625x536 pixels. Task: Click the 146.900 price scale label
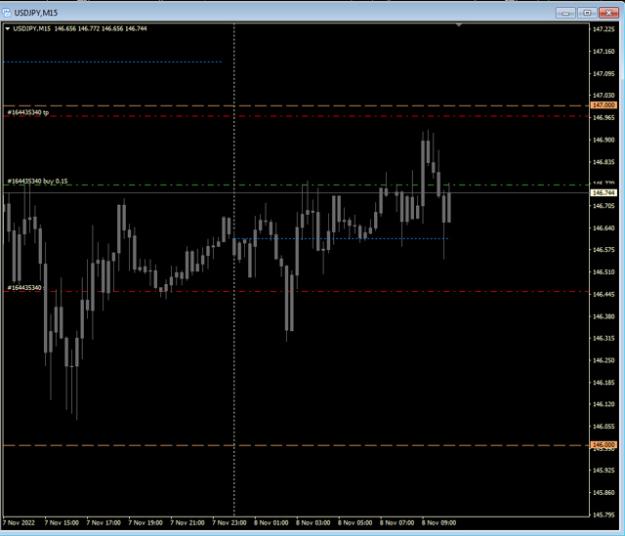tap(603, 140)
